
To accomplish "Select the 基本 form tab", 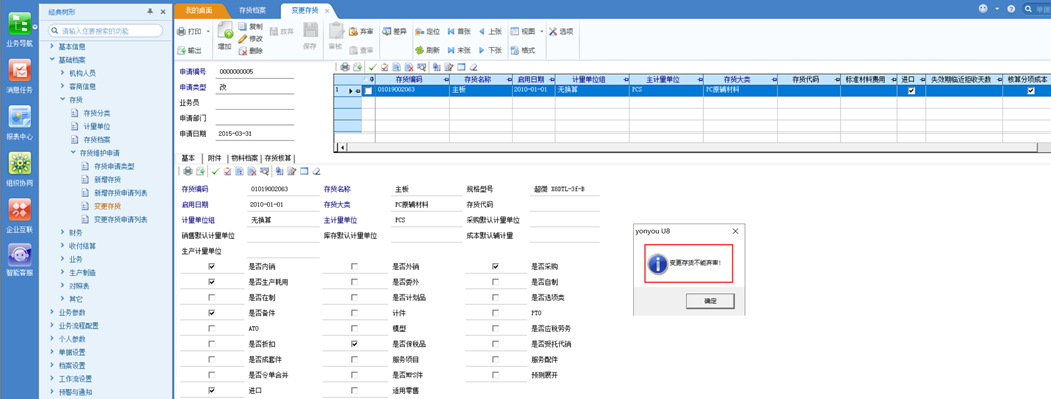I will pos(188,158).
